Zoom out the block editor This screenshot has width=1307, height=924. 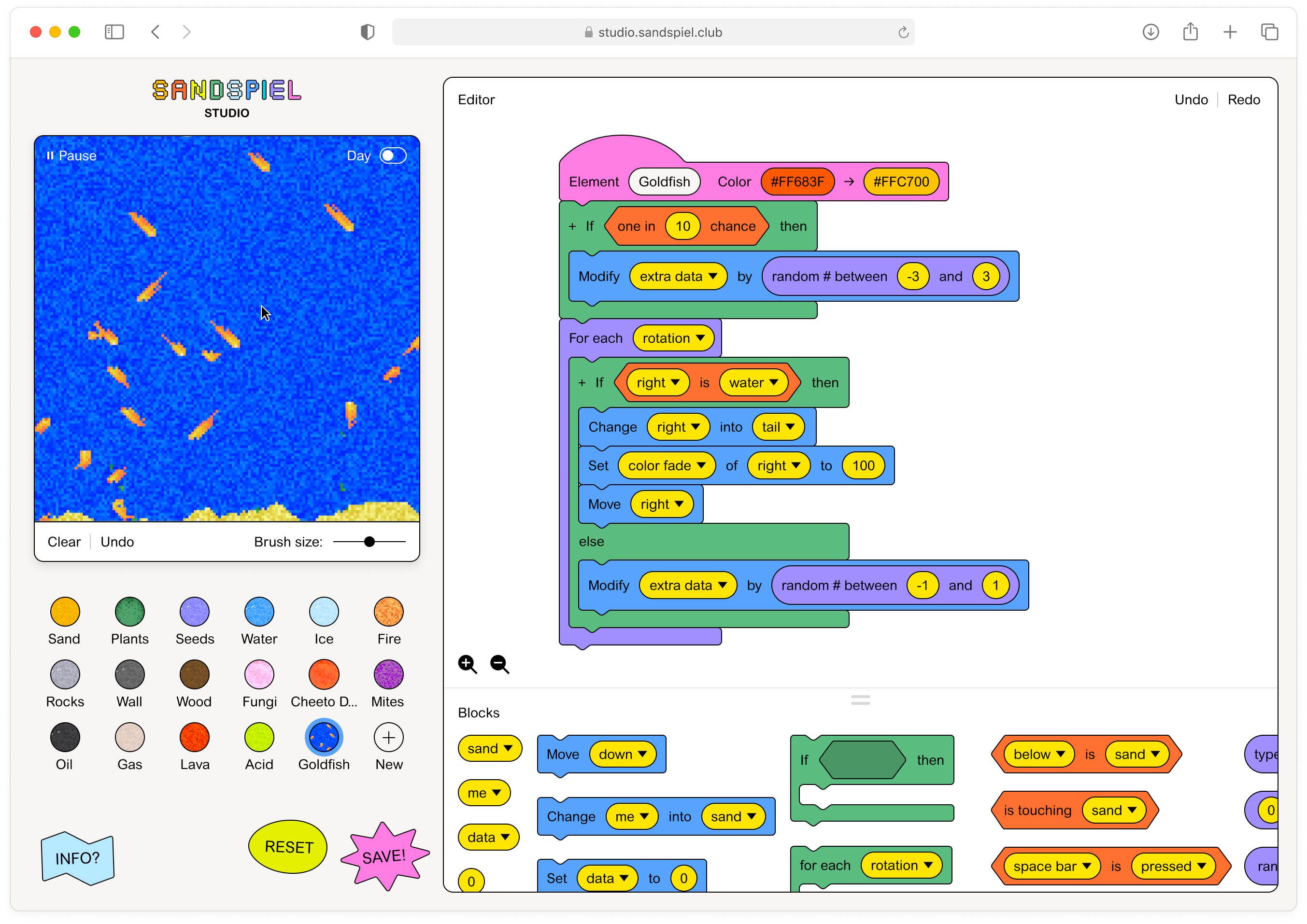tap(500, 665)
